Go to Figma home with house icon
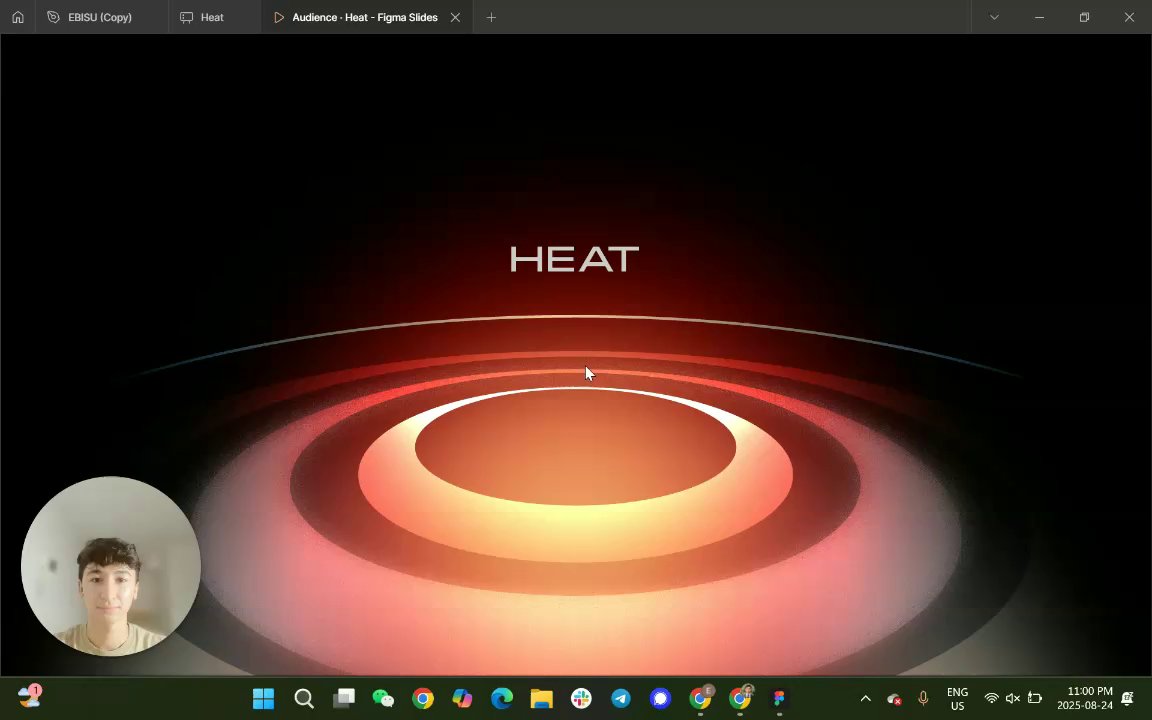 pos(18,17)
